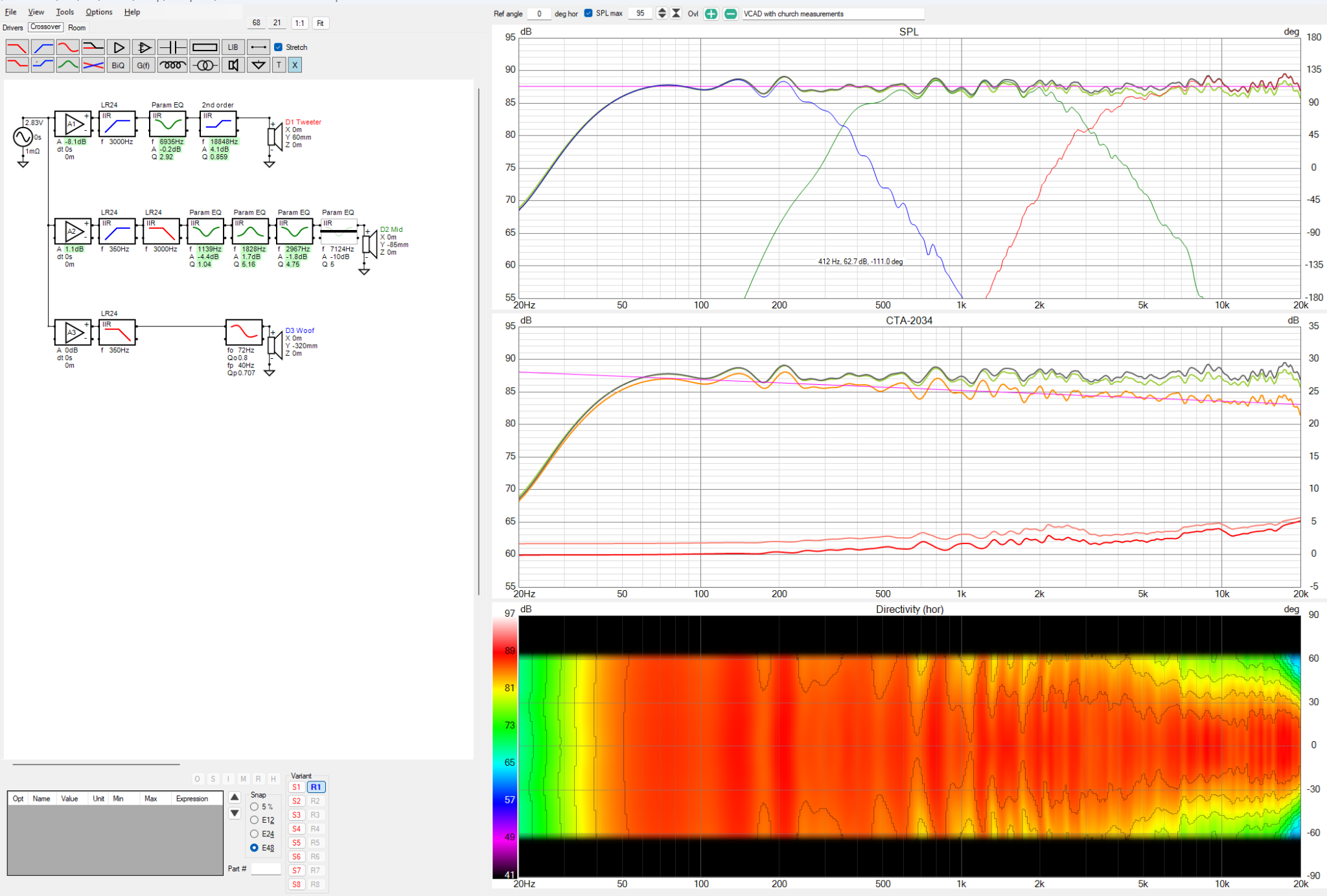Add a capacitor component
The image size is (1327, 896).
(x=172, y=47)
